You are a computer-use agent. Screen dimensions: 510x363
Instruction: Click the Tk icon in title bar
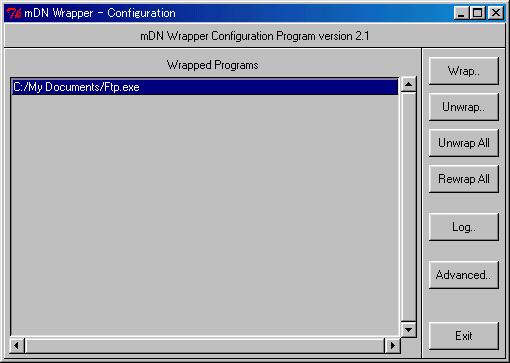pos(14,13)
